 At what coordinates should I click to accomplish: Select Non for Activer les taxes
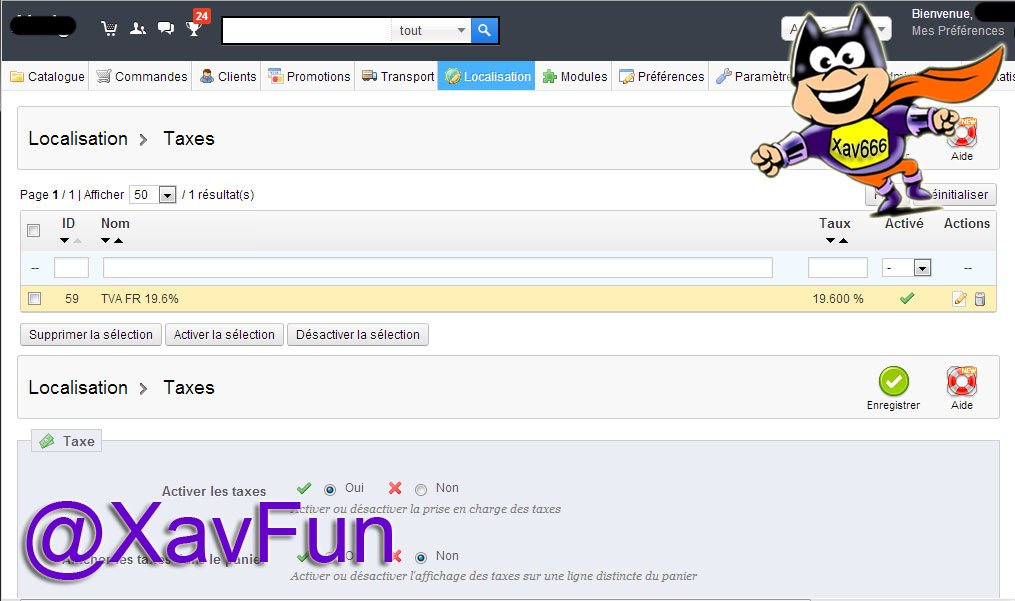(421, 490)
